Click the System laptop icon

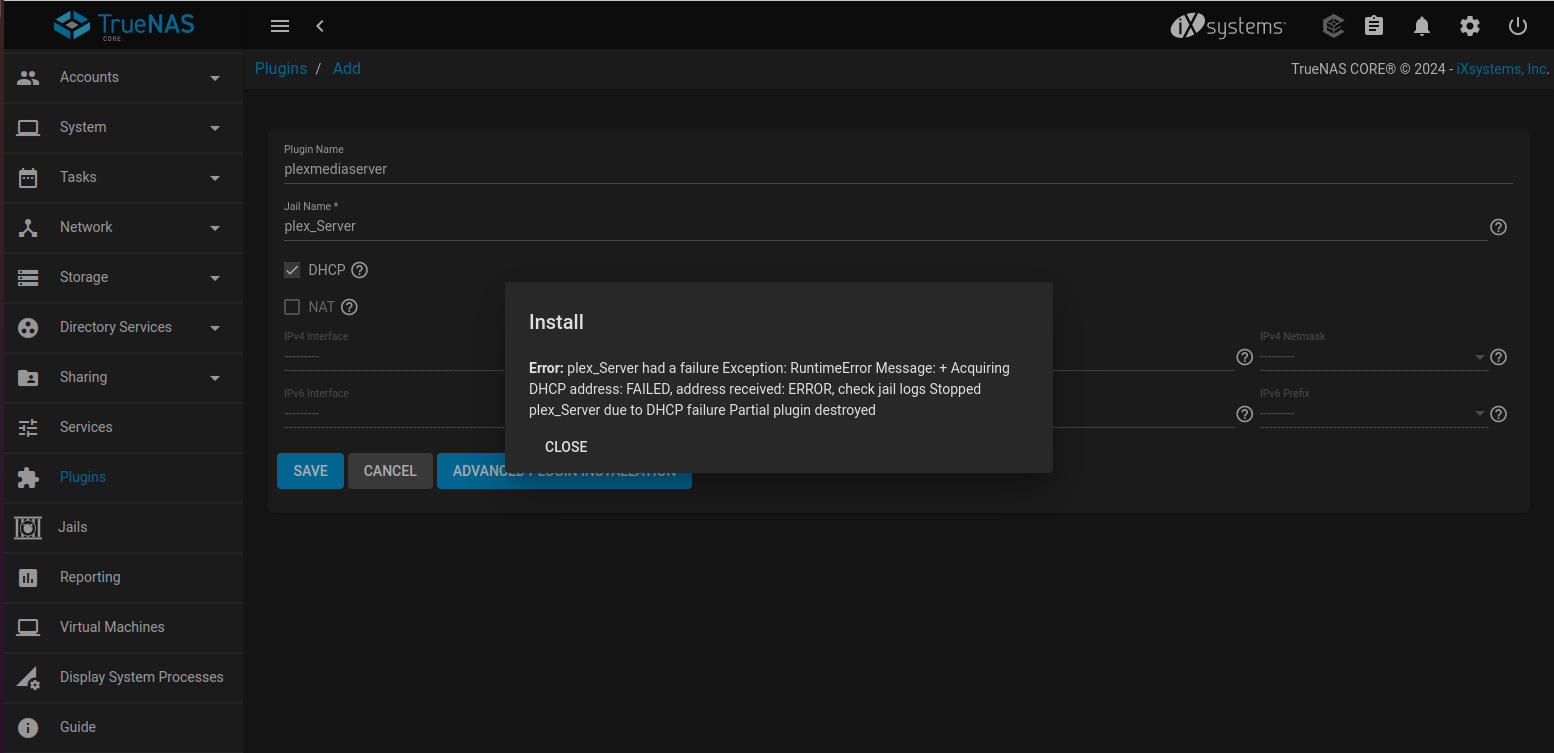(x=28, y=127)
